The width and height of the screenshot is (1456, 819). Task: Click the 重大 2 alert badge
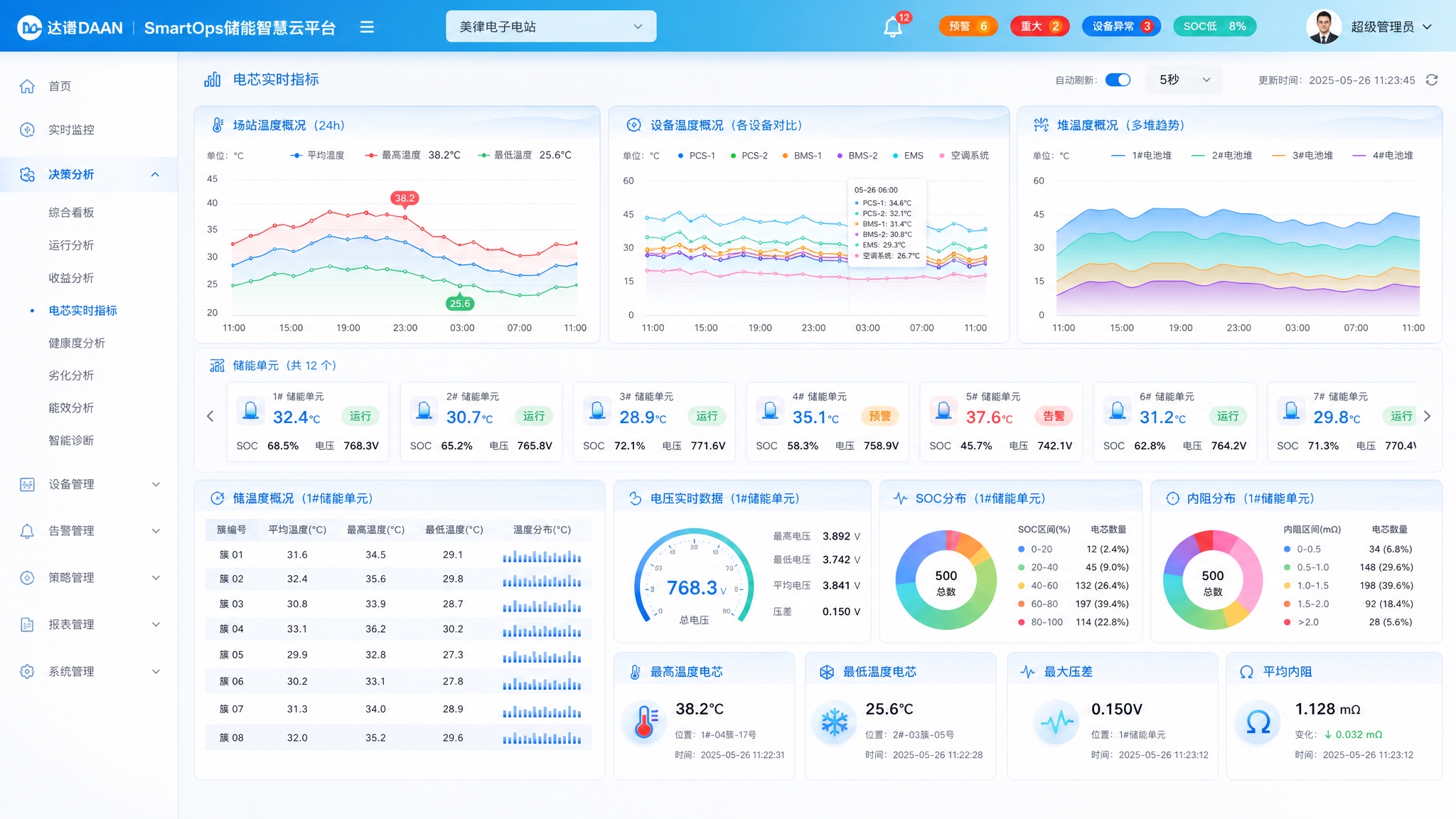click(1040, 26)
